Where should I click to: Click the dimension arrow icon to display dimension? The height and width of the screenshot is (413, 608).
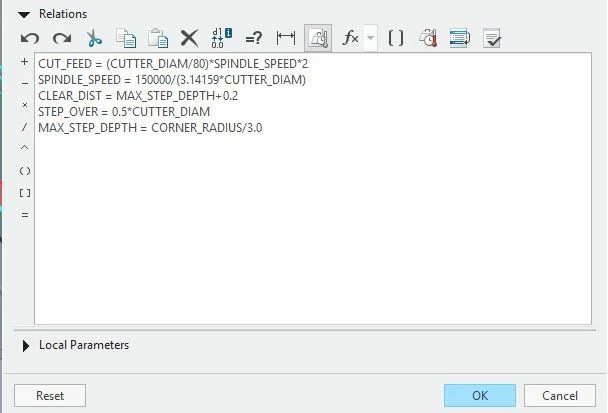click(286, 38)
